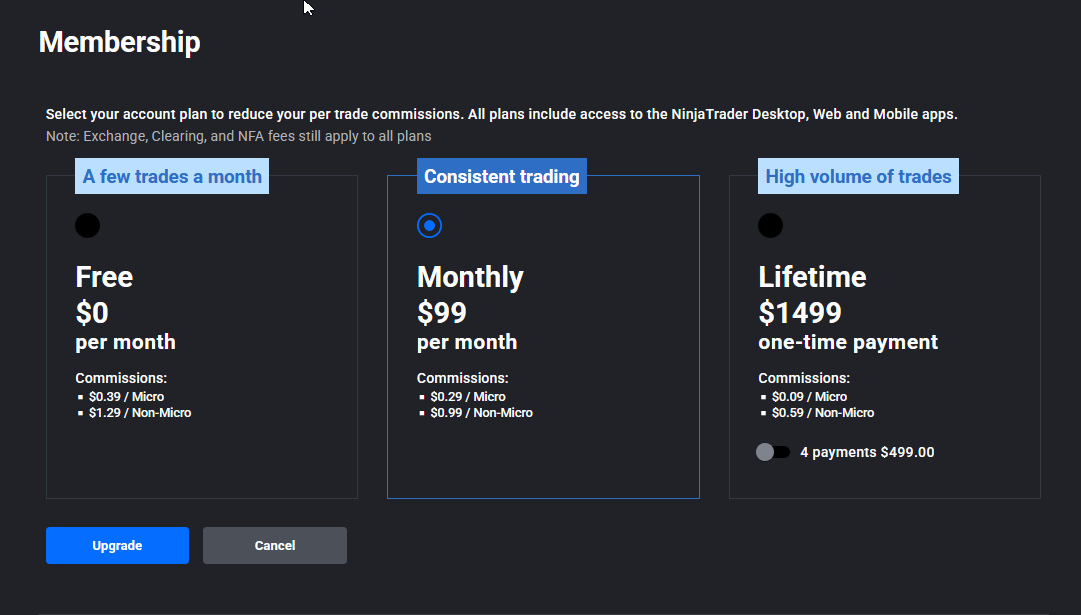Click the 'A few trades a month' label
1081x615 pixels.
point(172,177)
